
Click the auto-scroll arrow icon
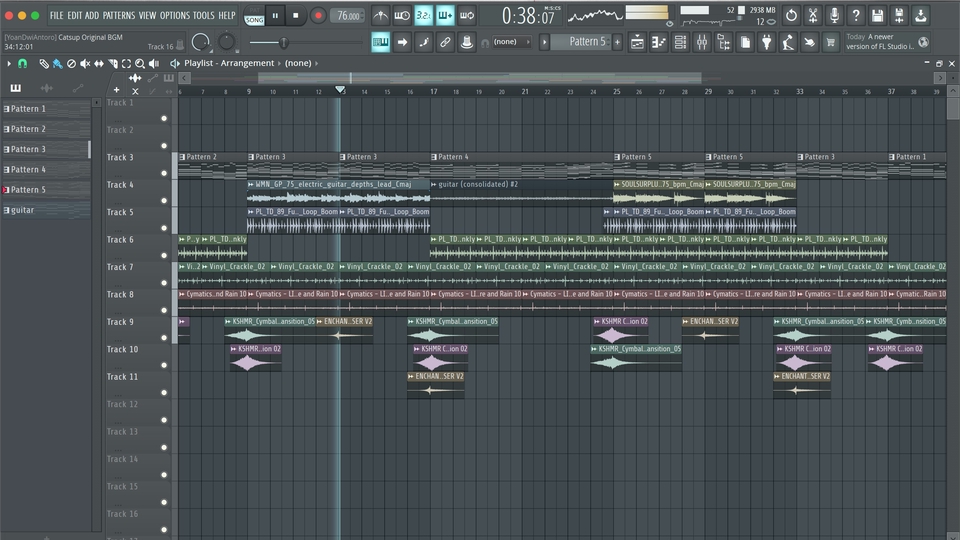coord(402,42)
